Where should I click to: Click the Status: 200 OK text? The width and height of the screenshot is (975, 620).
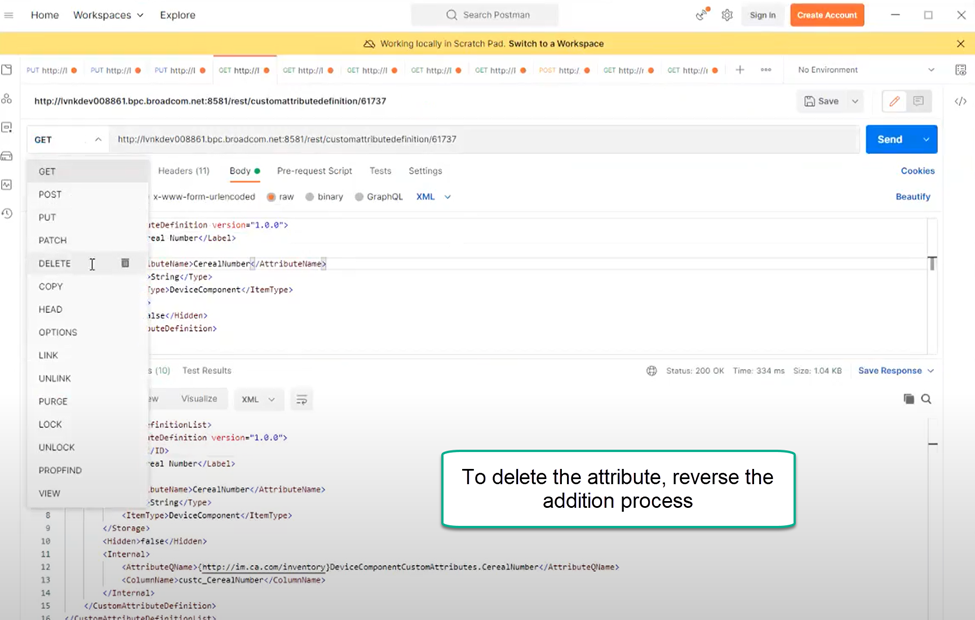point(695,371)
